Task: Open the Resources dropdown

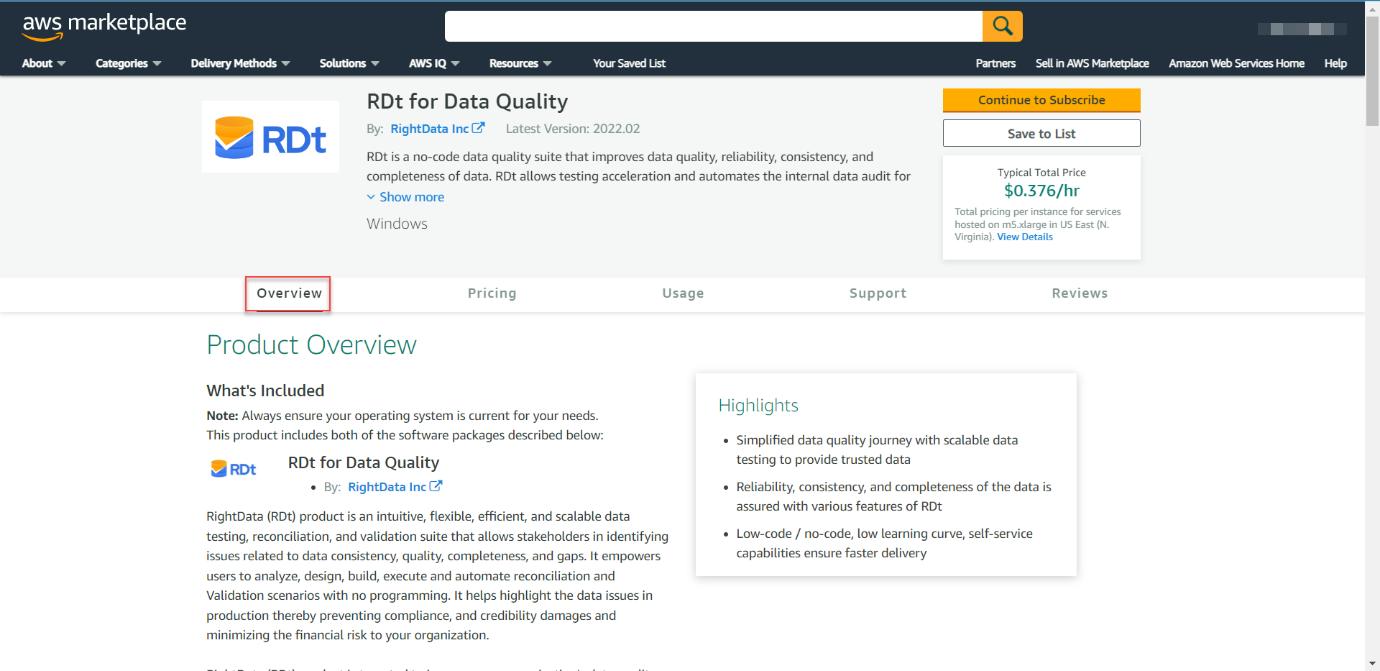Action: pos(515,62)
